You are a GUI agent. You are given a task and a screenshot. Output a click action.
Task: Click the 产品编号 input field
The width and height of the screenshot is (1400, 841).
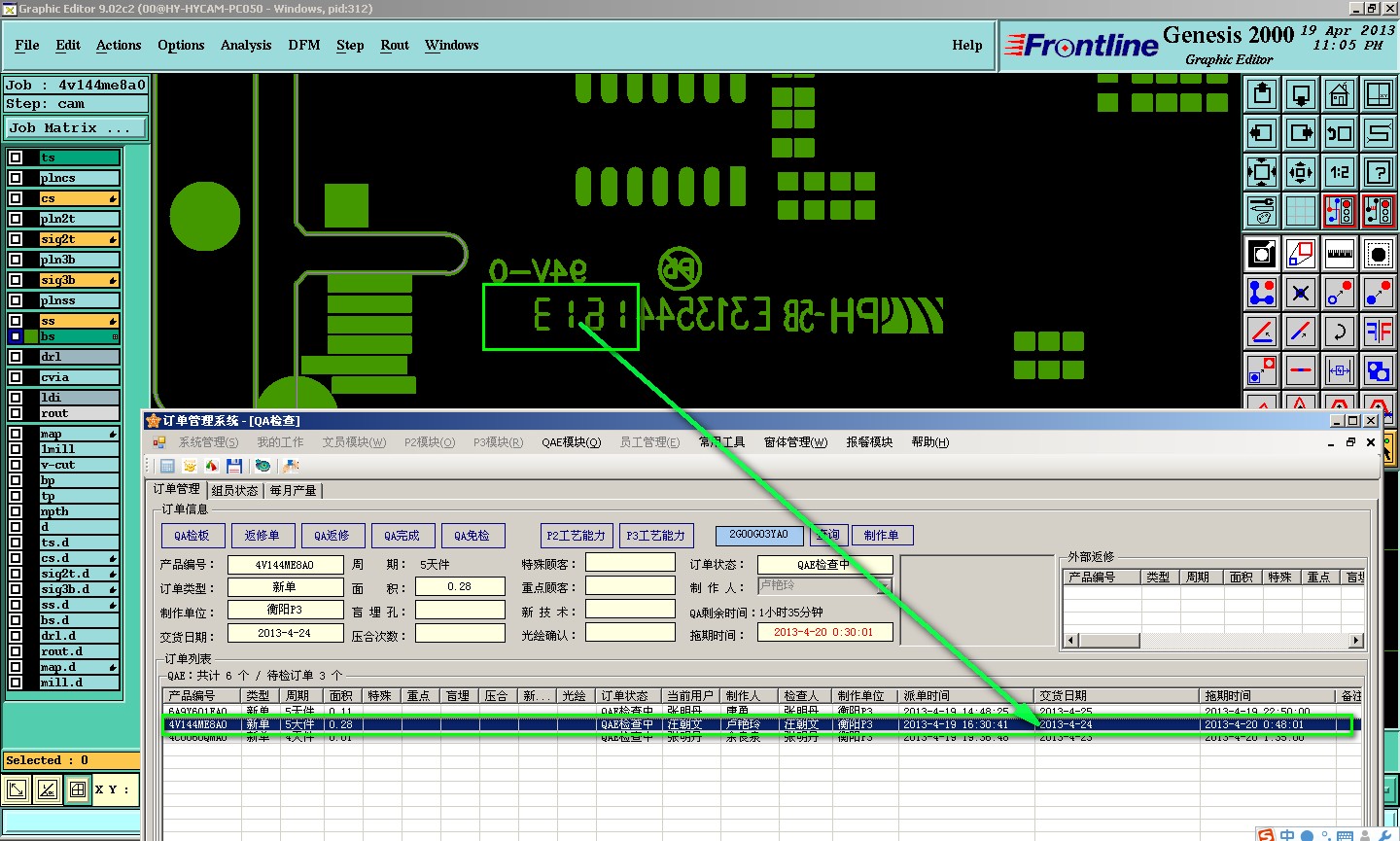tap(285, 565)
